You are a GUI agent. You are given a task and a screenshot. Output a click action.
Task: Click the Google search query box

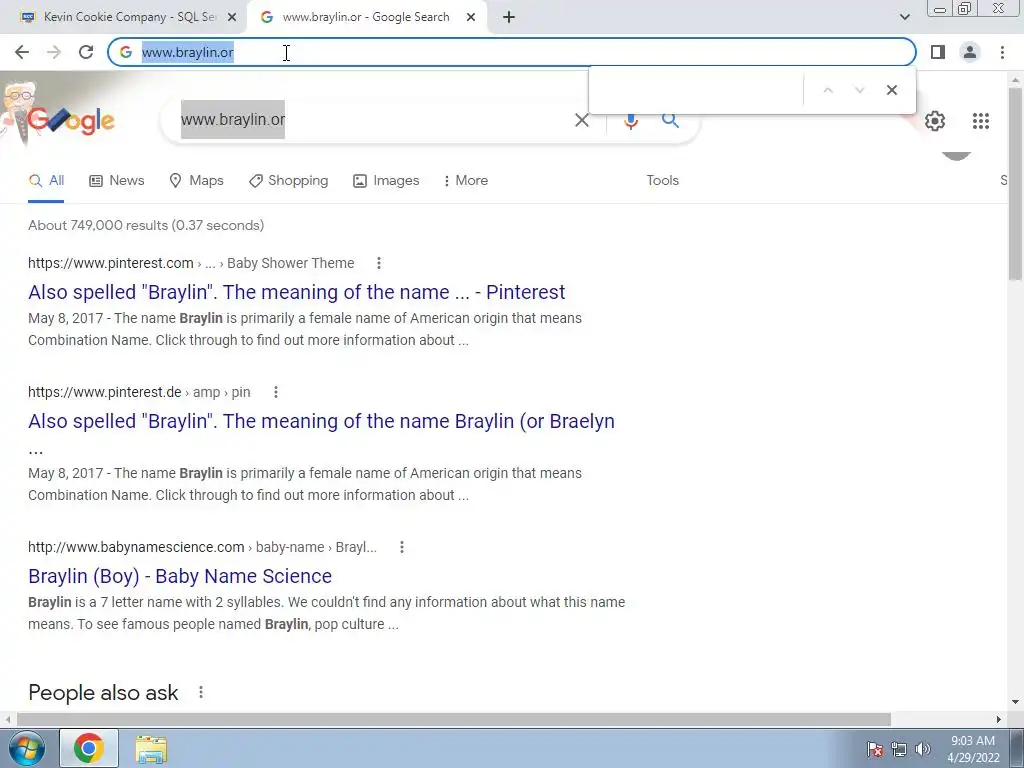click(372, 120)
